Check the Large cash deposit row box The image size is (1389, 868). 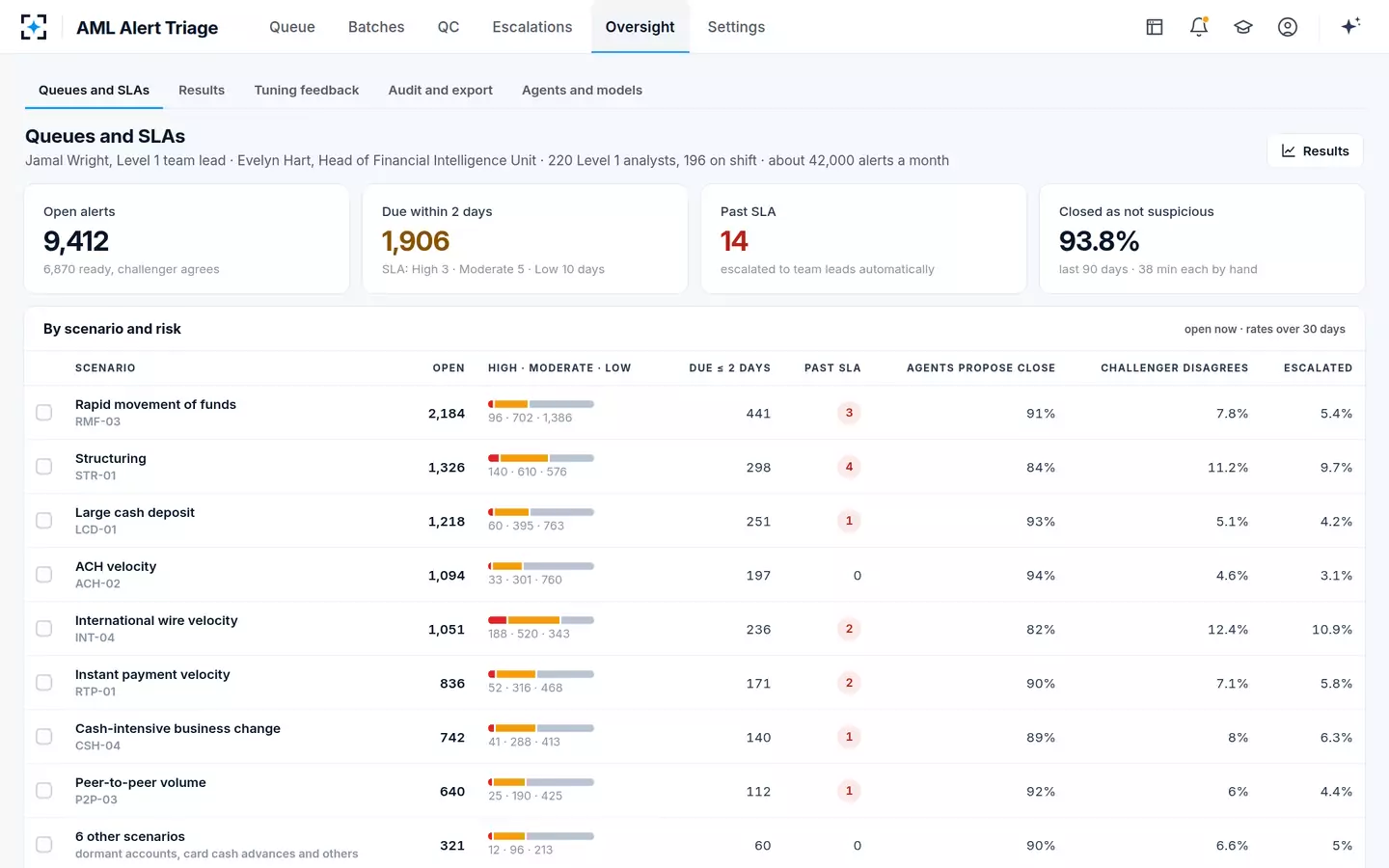[x=44, y=521]
